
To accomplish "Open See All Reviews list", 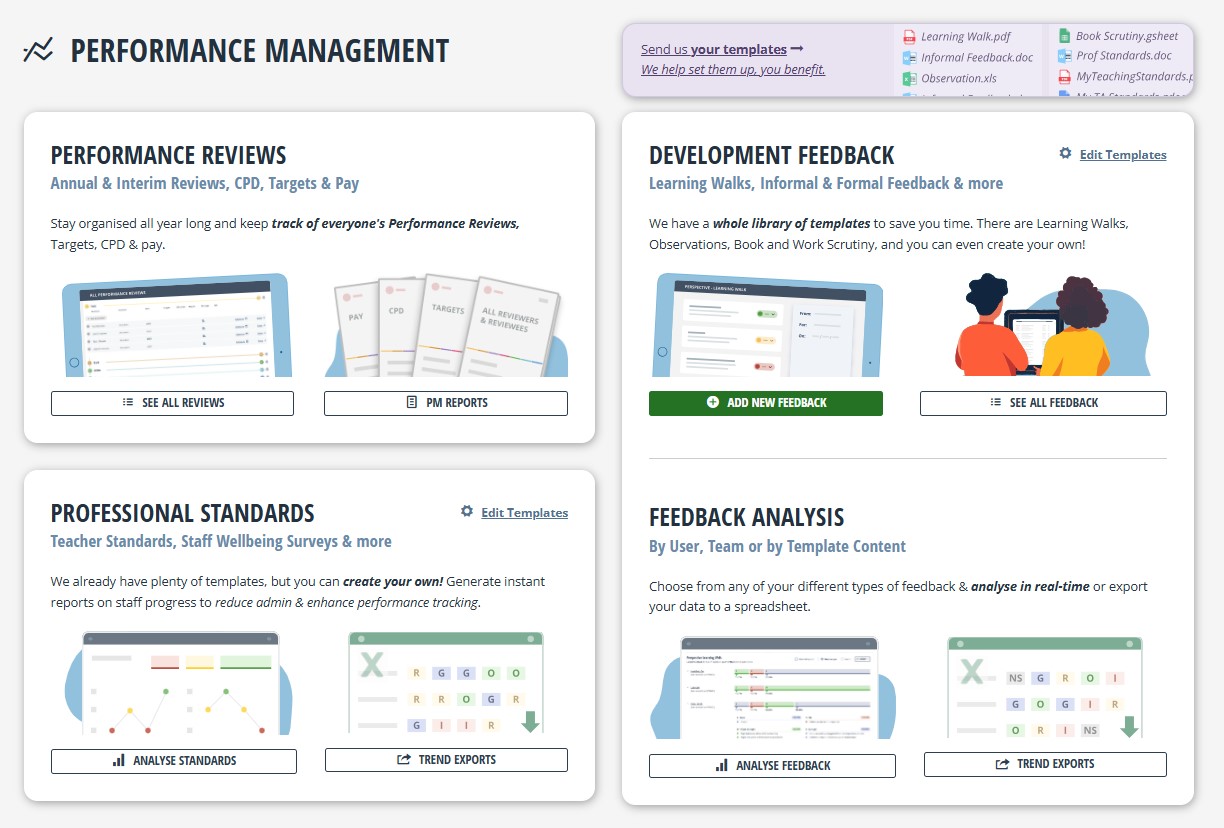I will [x=172, y=403].
